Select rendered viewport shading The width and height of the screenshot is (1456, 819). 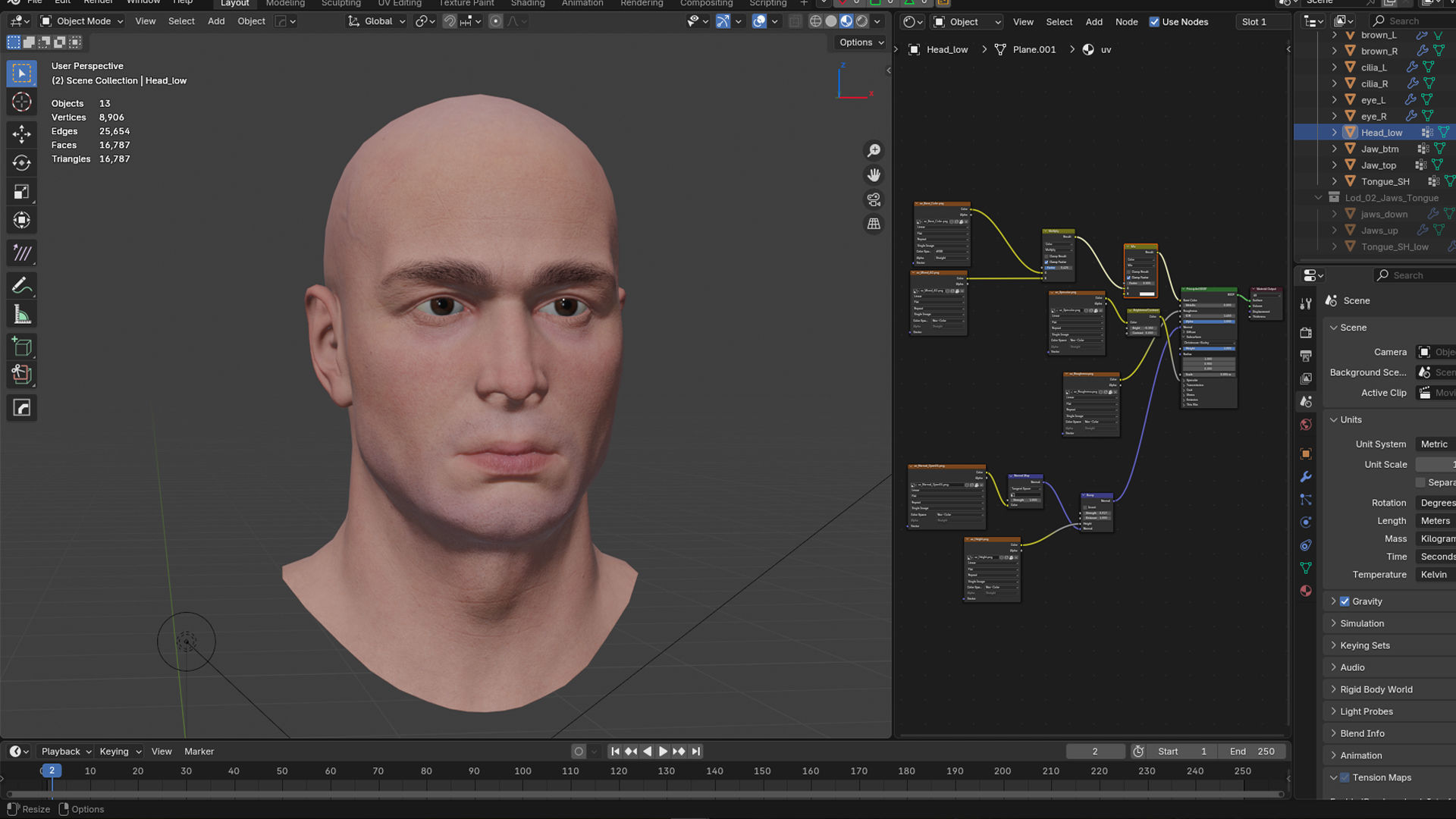(862, 21)
